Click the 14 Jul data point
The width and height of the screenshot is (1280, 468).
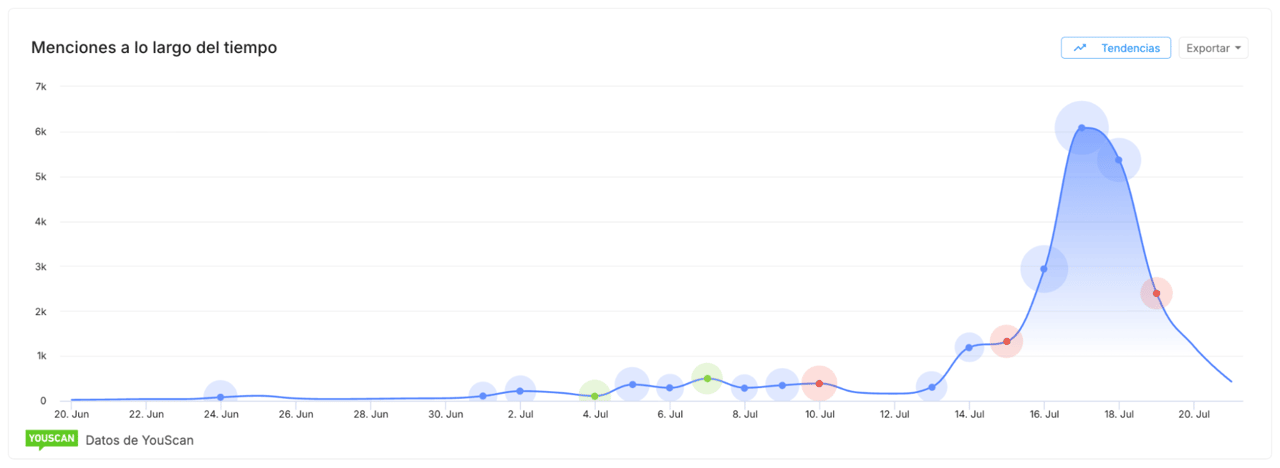pos(969,347)
